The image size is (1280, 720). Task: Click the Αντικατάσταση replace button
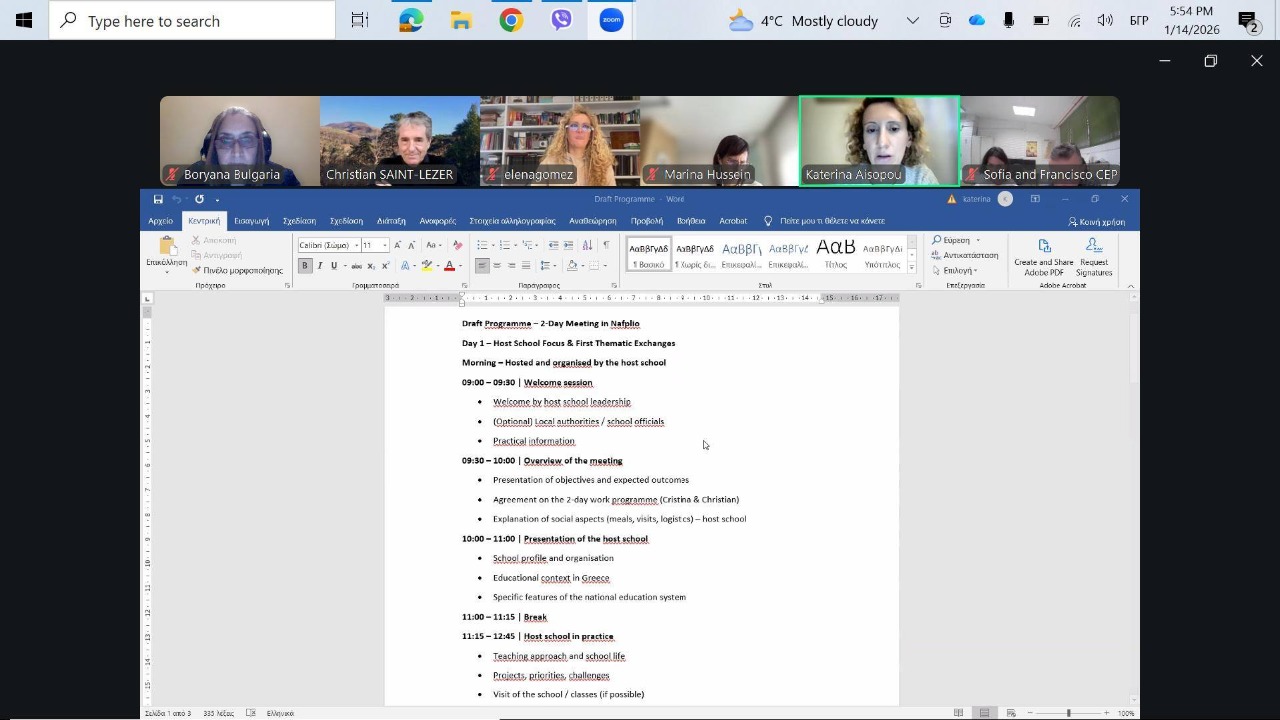click(x=964, y=255)
